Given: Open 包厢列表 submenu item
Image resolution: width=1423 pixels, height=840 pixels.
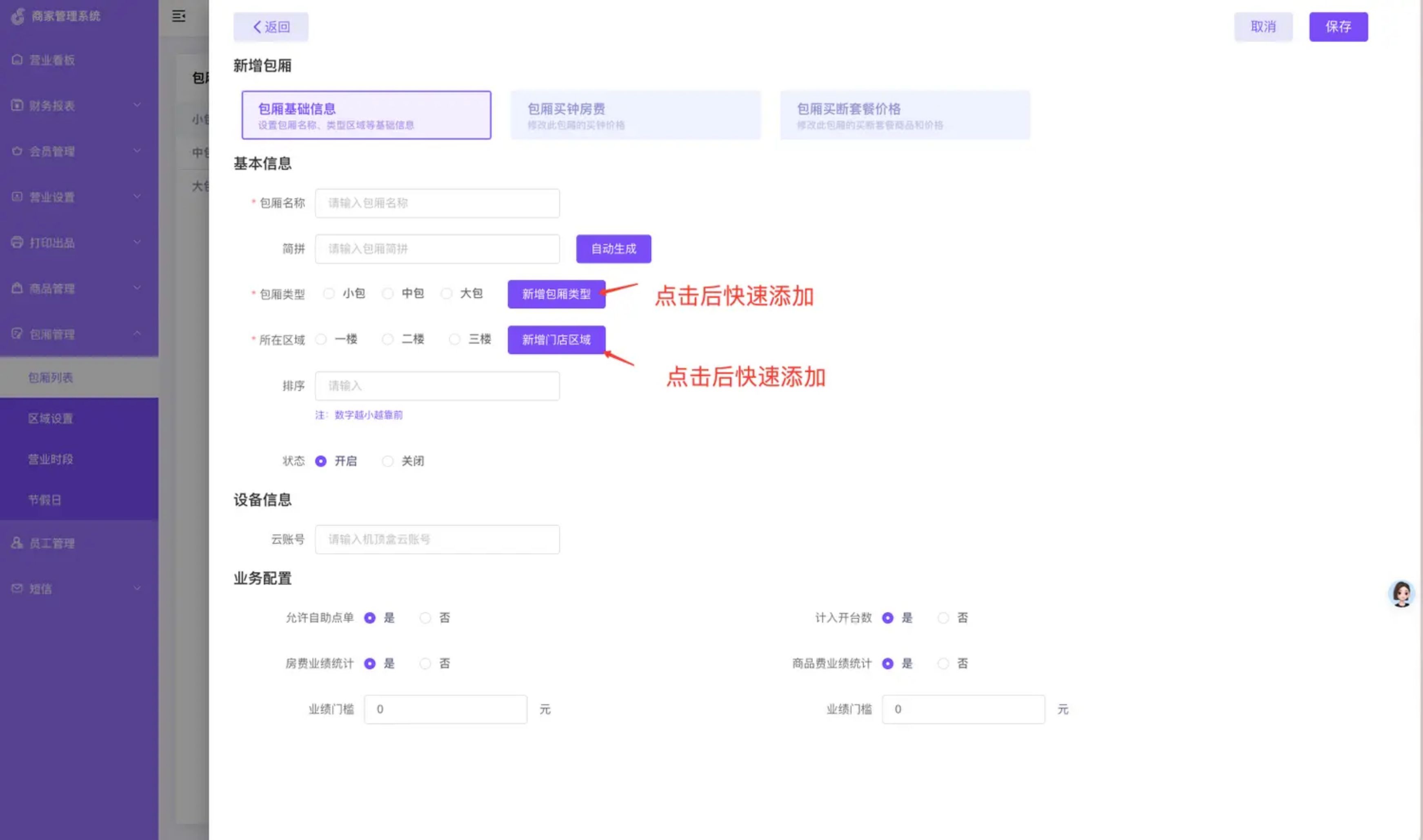Looking at the screenshot, I should click(79, 377).
